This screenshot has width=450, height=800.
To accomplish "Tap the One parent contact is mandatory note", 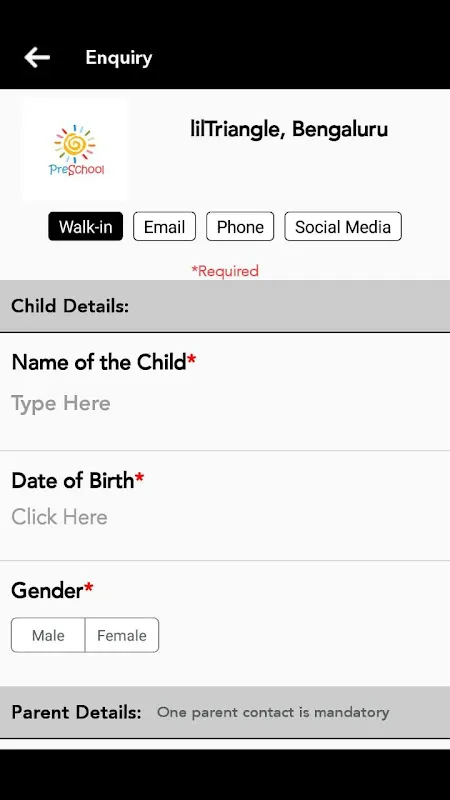I will [x=273, y=712].
